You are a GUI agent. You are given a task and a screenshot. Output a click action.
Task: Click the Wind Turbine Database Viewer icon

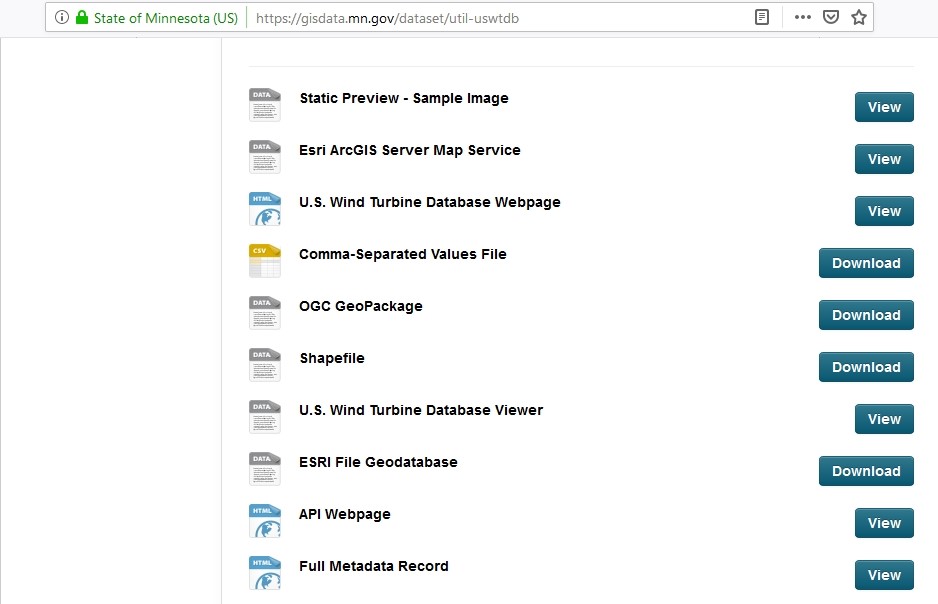264,417
